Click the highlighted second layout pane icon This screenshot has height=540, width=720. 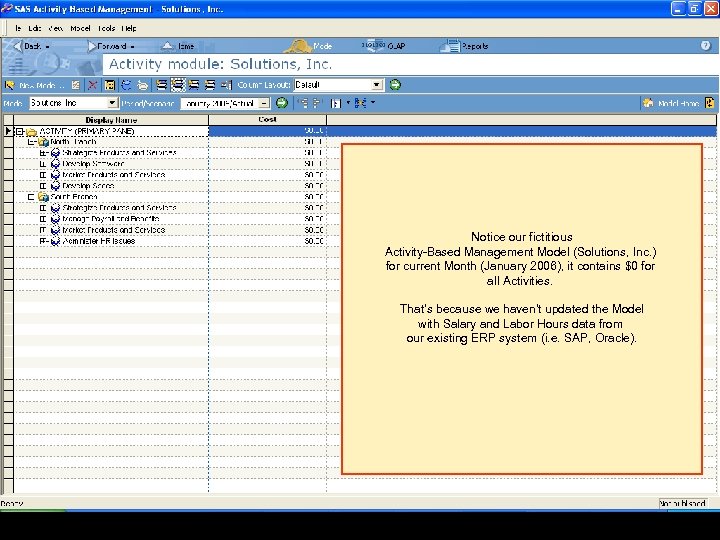[x=178, y=85]
